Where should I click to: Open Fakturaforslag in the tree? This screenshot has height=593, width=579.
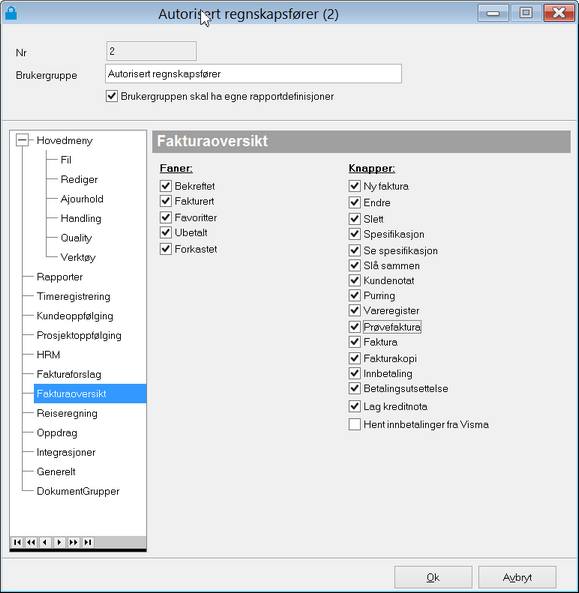pyautogui.click(x=69, y=374)
